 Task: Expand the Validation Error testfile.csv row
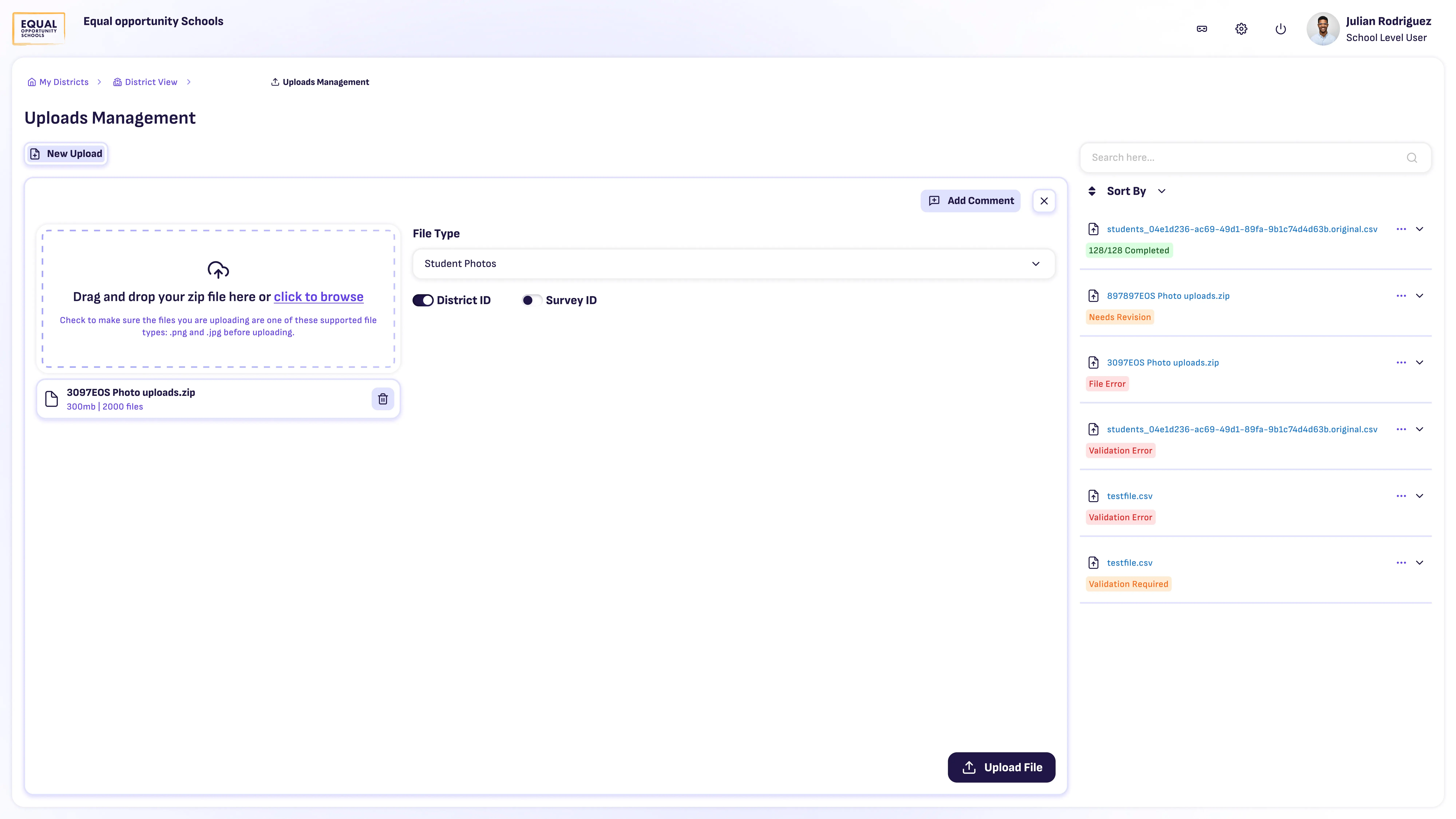(x=1419, y=496)
